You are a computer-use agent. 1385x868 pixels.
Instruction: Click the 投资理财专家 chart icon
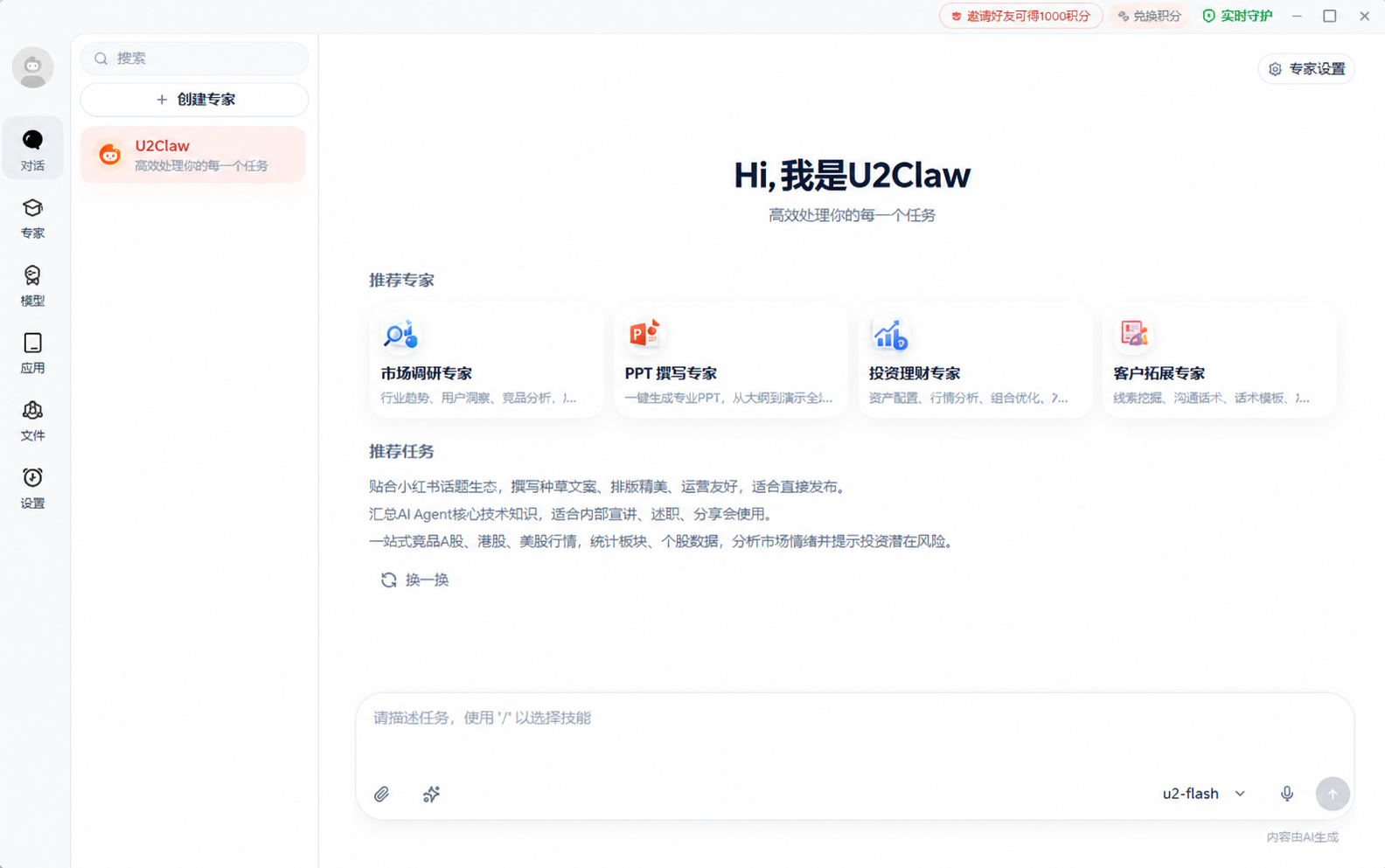pyautogui.click(x=890, y=334)
